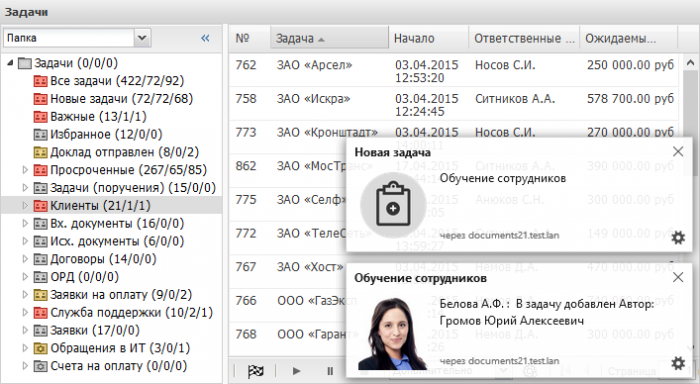Click the Исх. документы folder icon
Viewport: 700px width, 384px height.
(41, 242)
